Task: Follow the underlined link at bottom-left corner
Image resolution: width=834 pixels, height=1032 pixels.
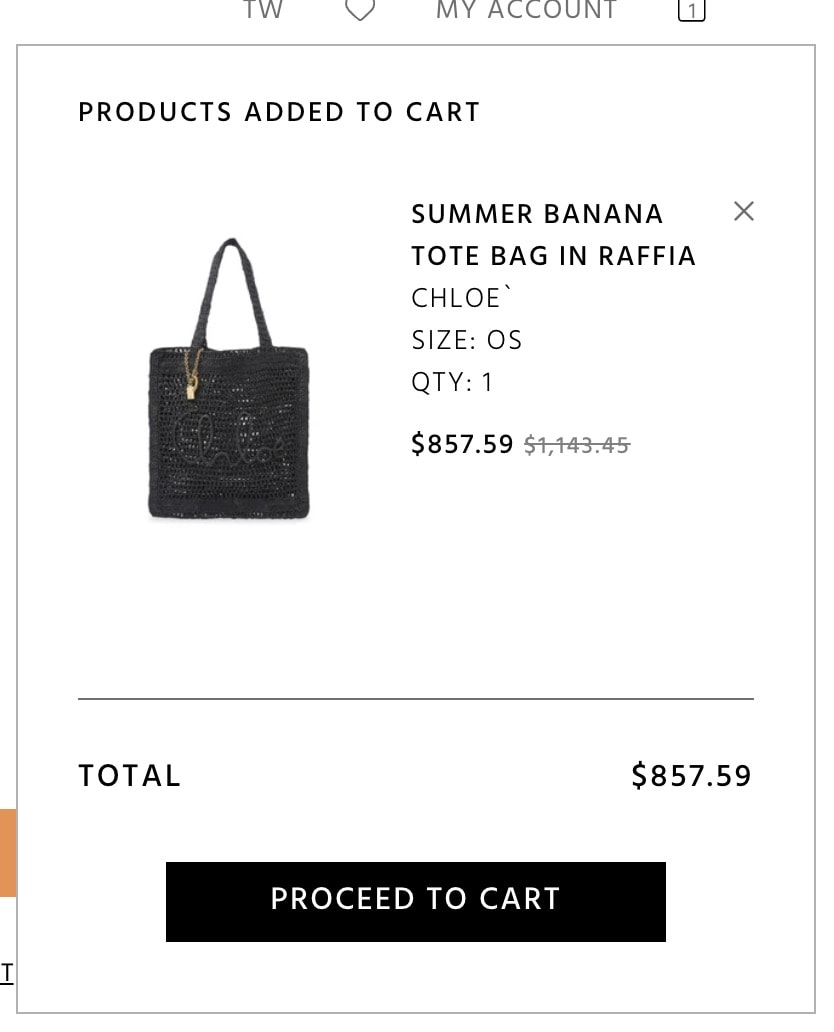Action: tap(7, 973)
